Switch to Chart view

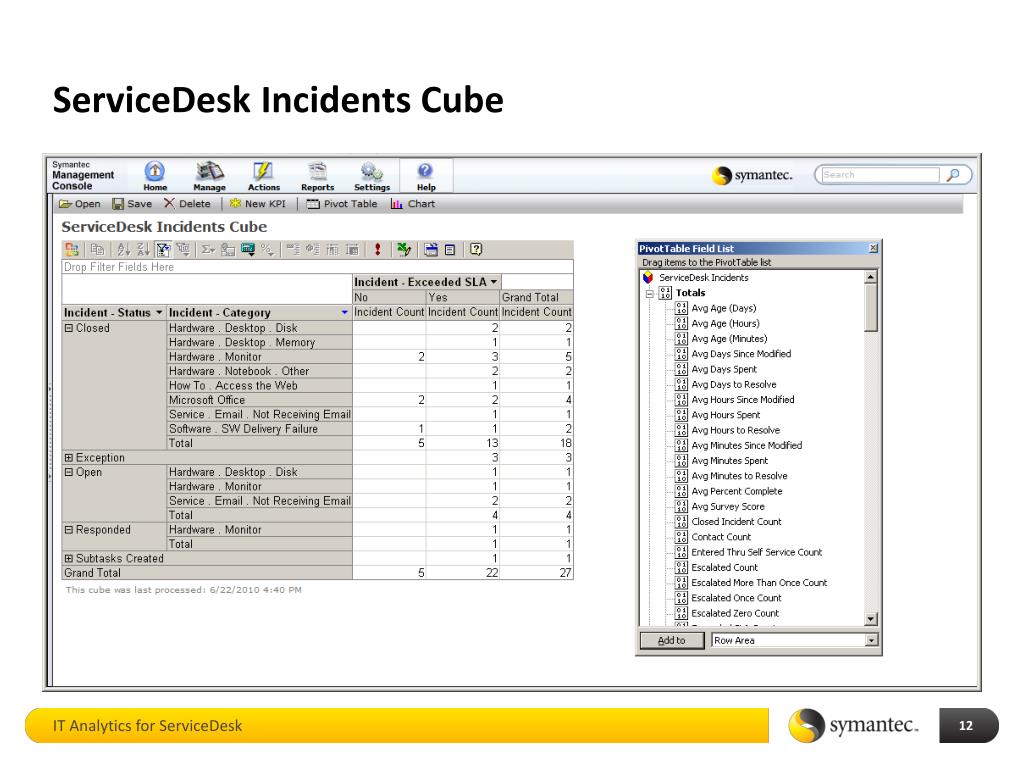[x=413, y=204]
